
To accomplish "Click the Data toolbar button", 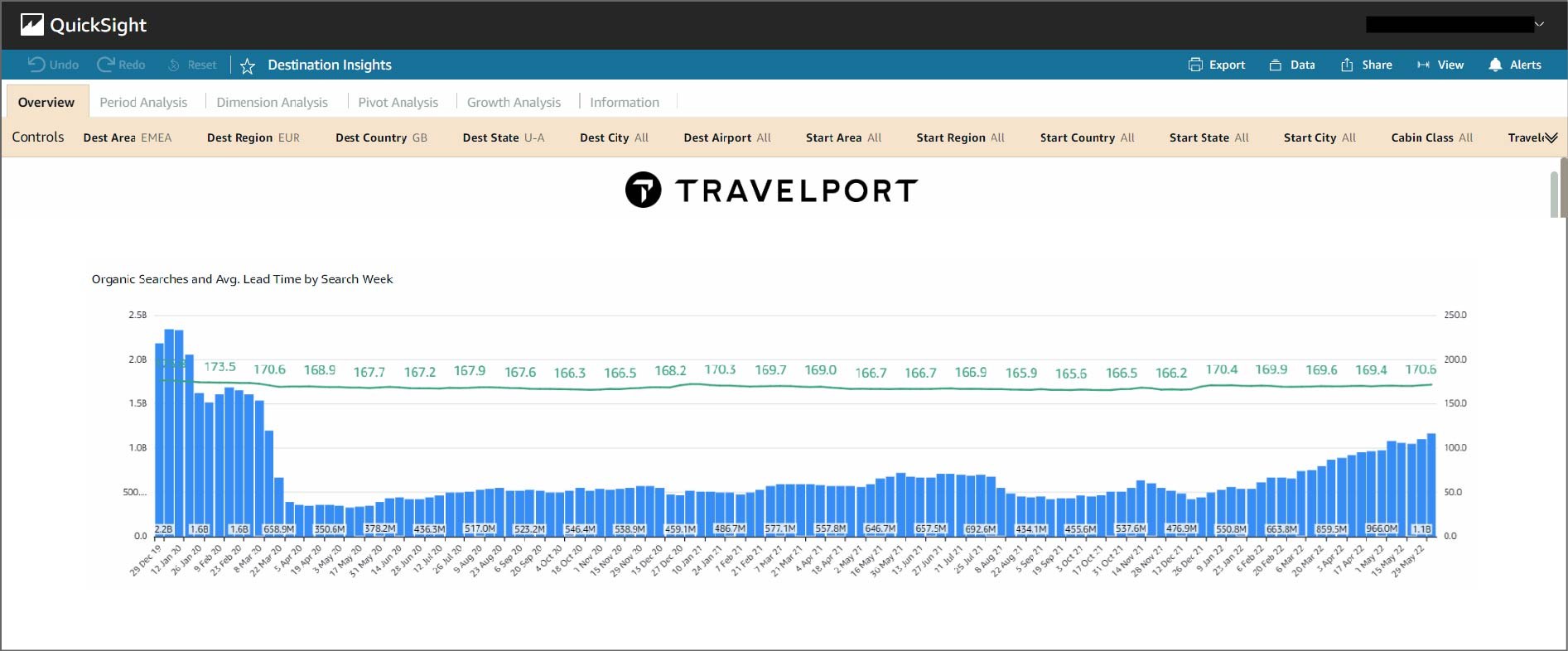I will click(x=1292, y=65).
